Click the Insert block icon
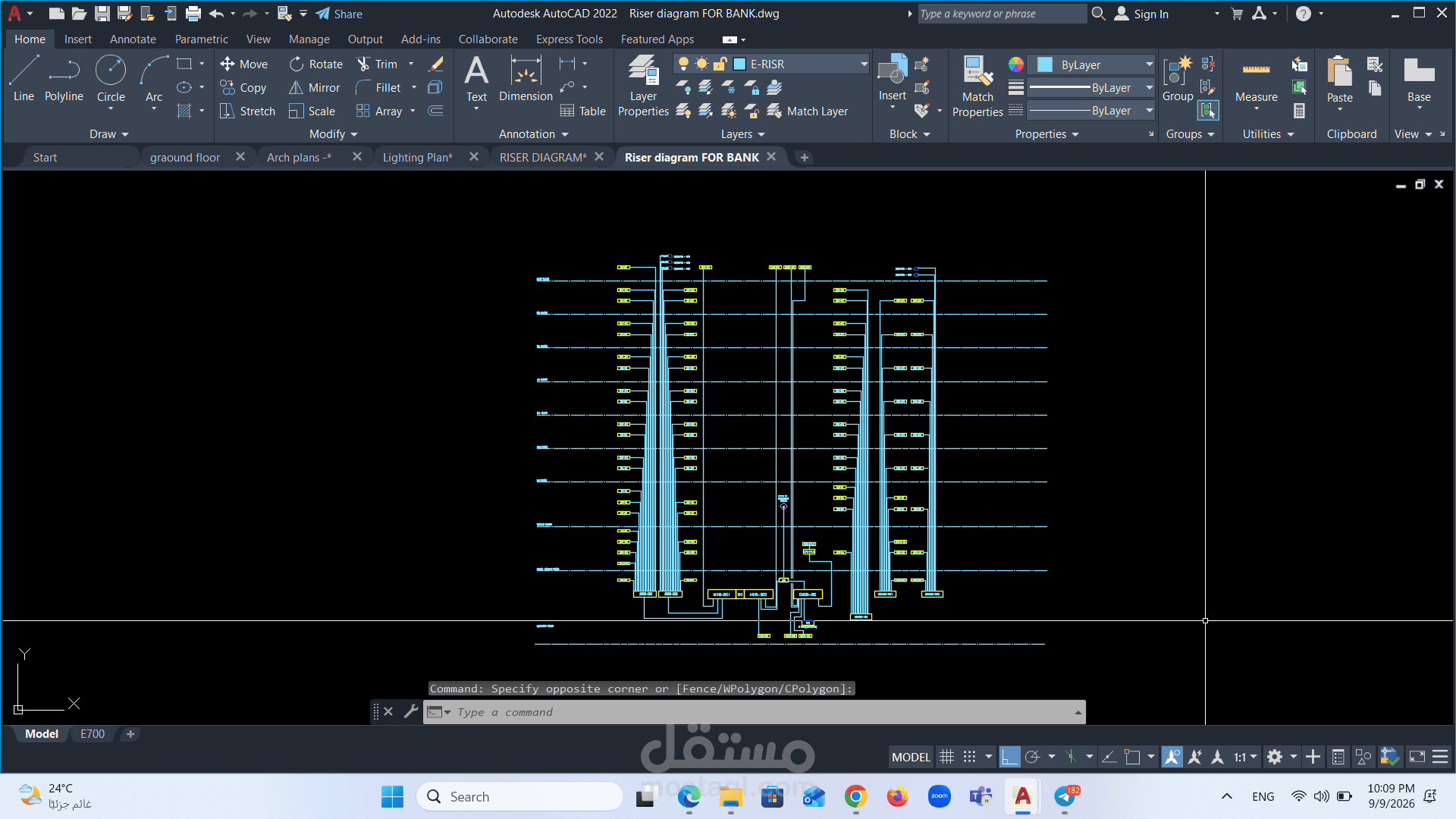This screenshot has height=819, width=1456. point(893,71)
